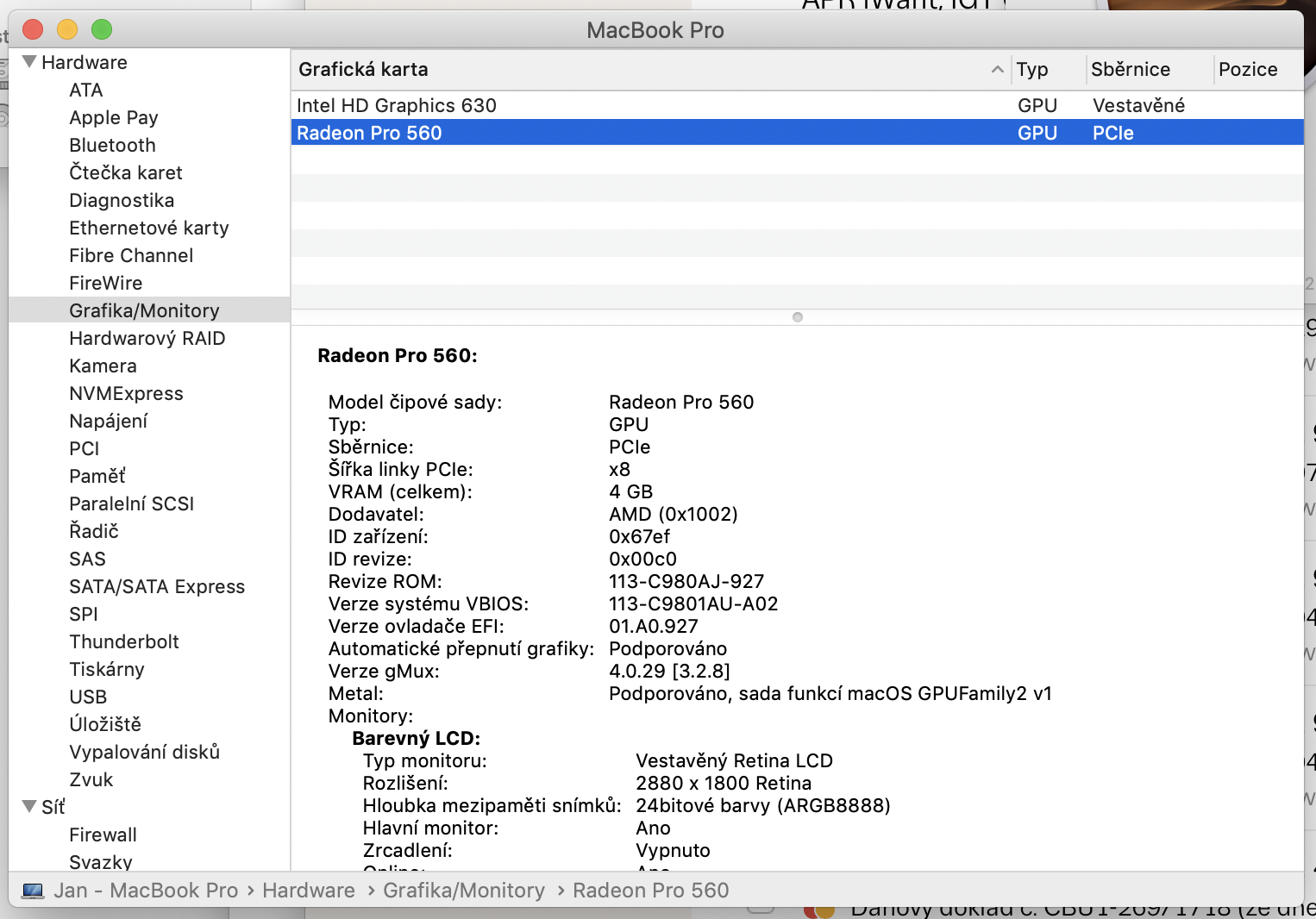Click the MacBook Pro computer icon in path bar

point(33,891)
